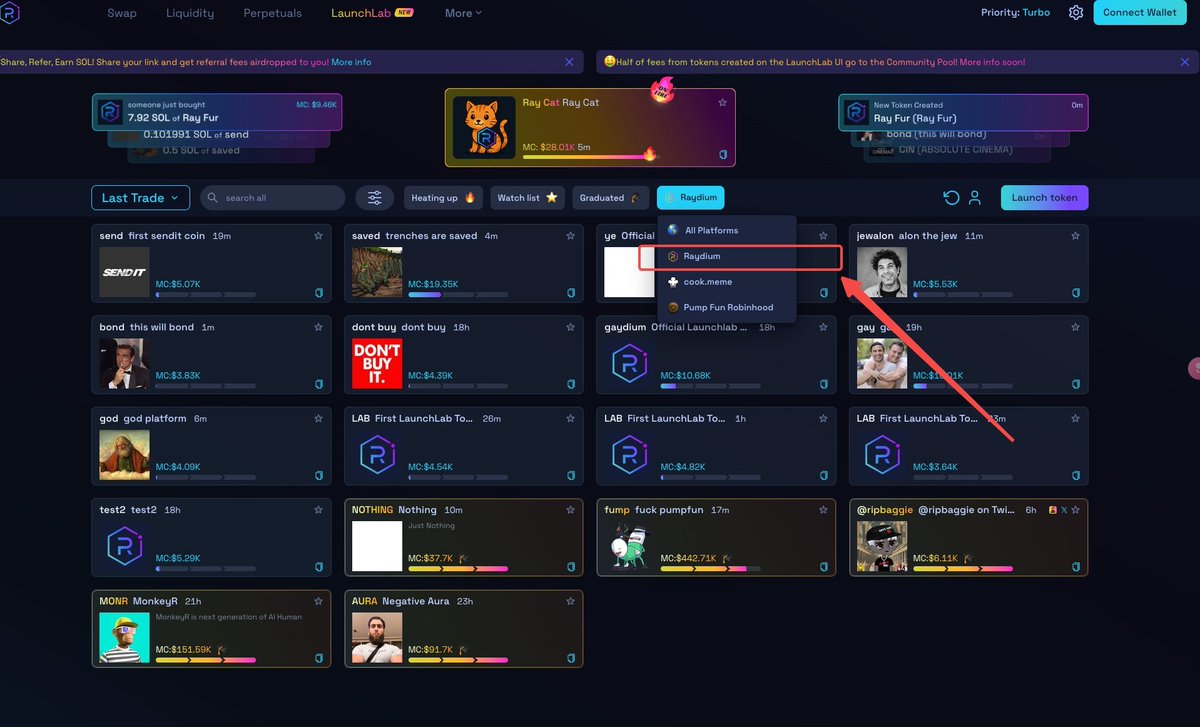Star the Ray Cat featured card
The image size is (1200, 727).
pyautogui.click(x=722, y=103)
